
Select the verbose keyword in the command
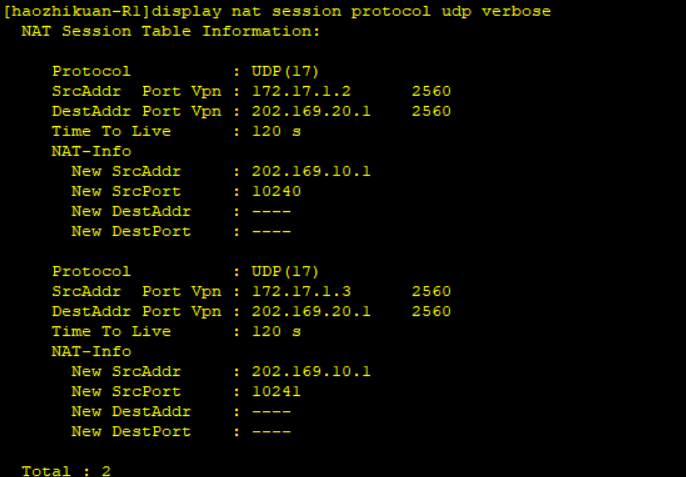pyautogui.click(x=515, y=11)
